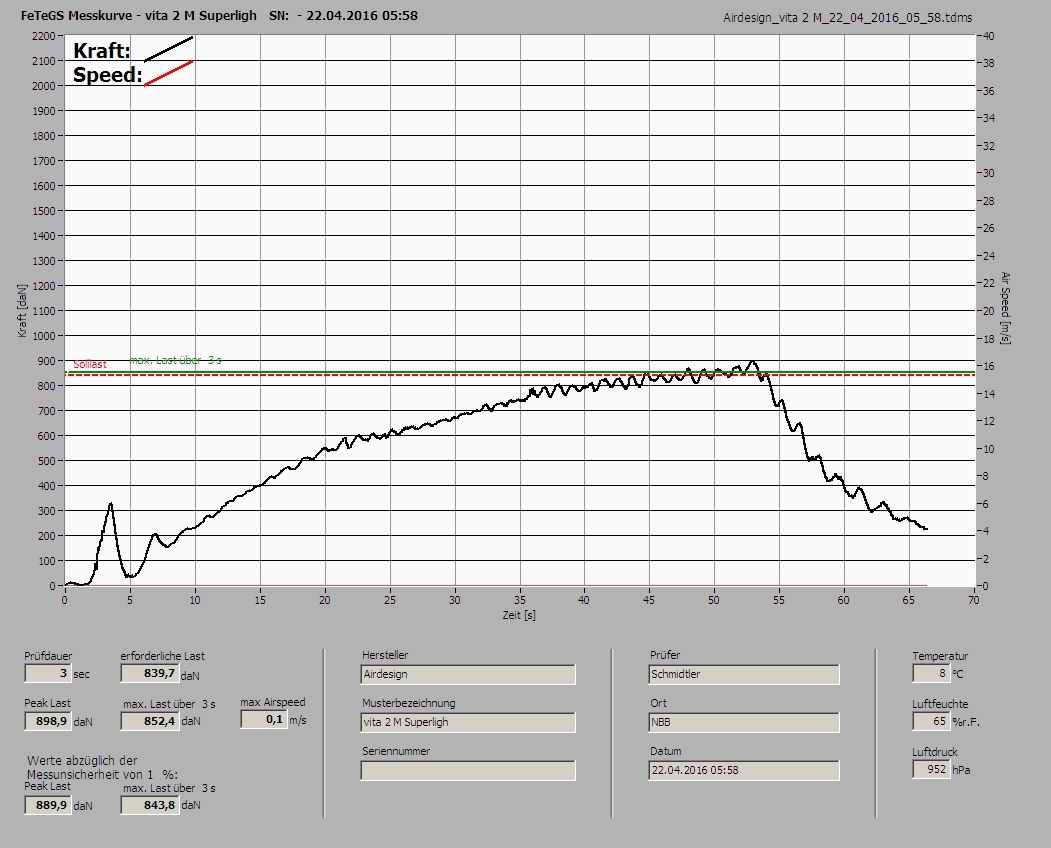Screen dimensions: 1051x848
Task: Select the Musterbezeichnung field vita 2 M Superligh
Action: point(468,723)
